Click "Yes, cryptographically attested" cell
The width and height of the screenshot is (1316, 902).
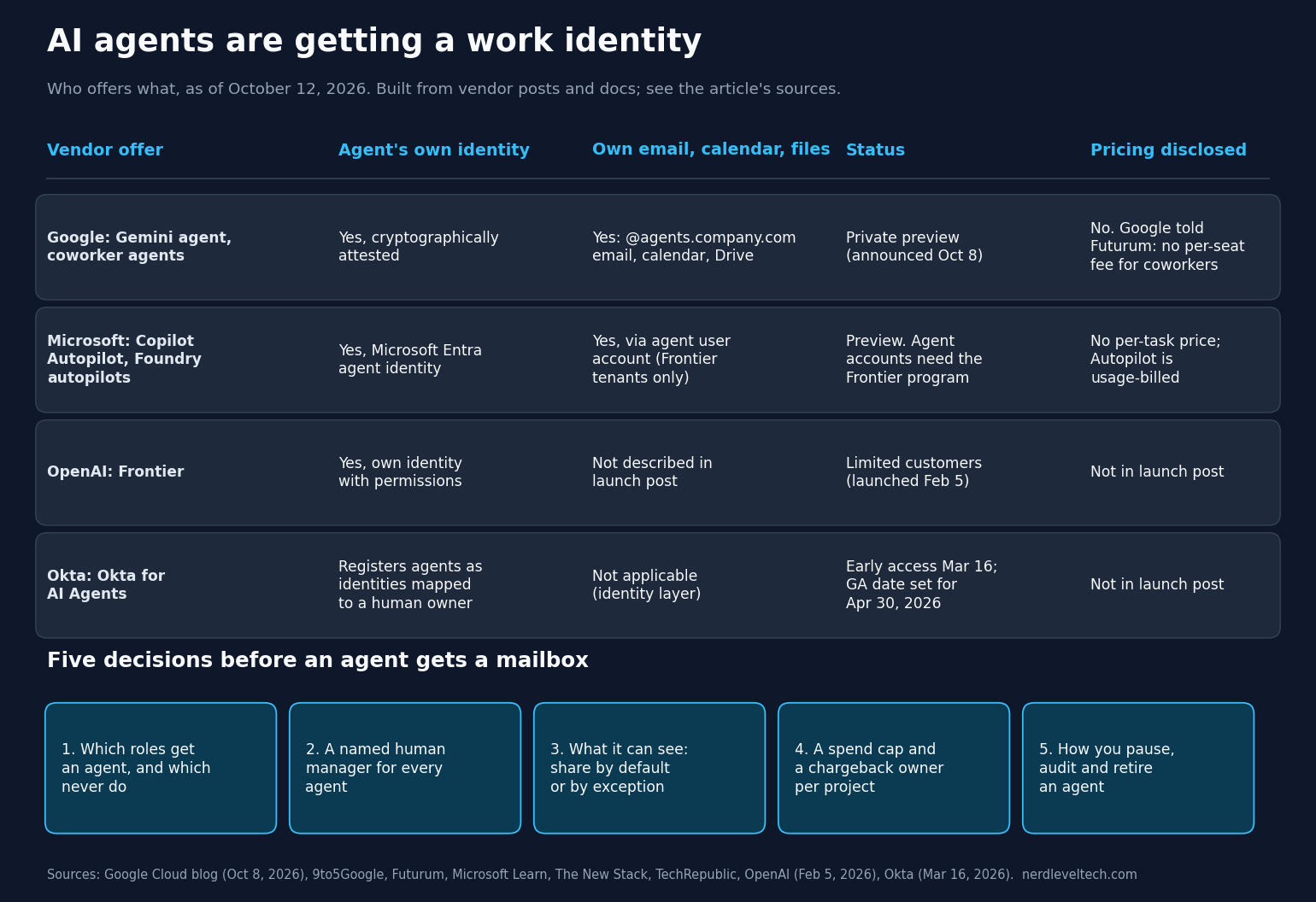click(419, 247)
